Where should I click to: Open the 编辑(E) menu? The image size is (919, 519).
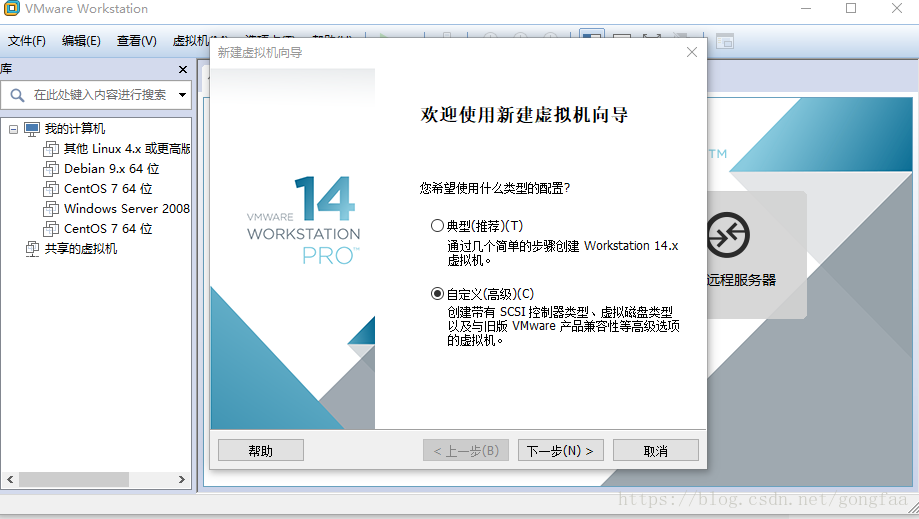coord(81,41)
